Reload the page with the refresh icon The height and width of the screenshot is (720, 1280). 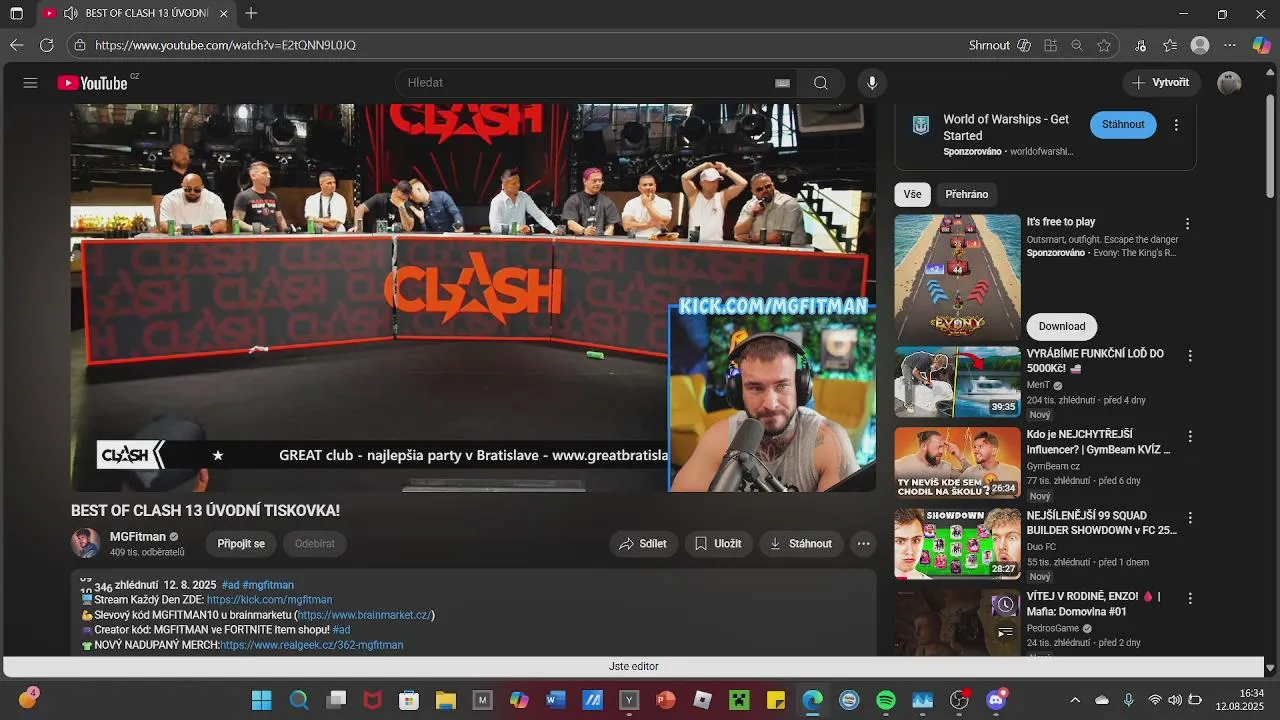tap(46, 45)
